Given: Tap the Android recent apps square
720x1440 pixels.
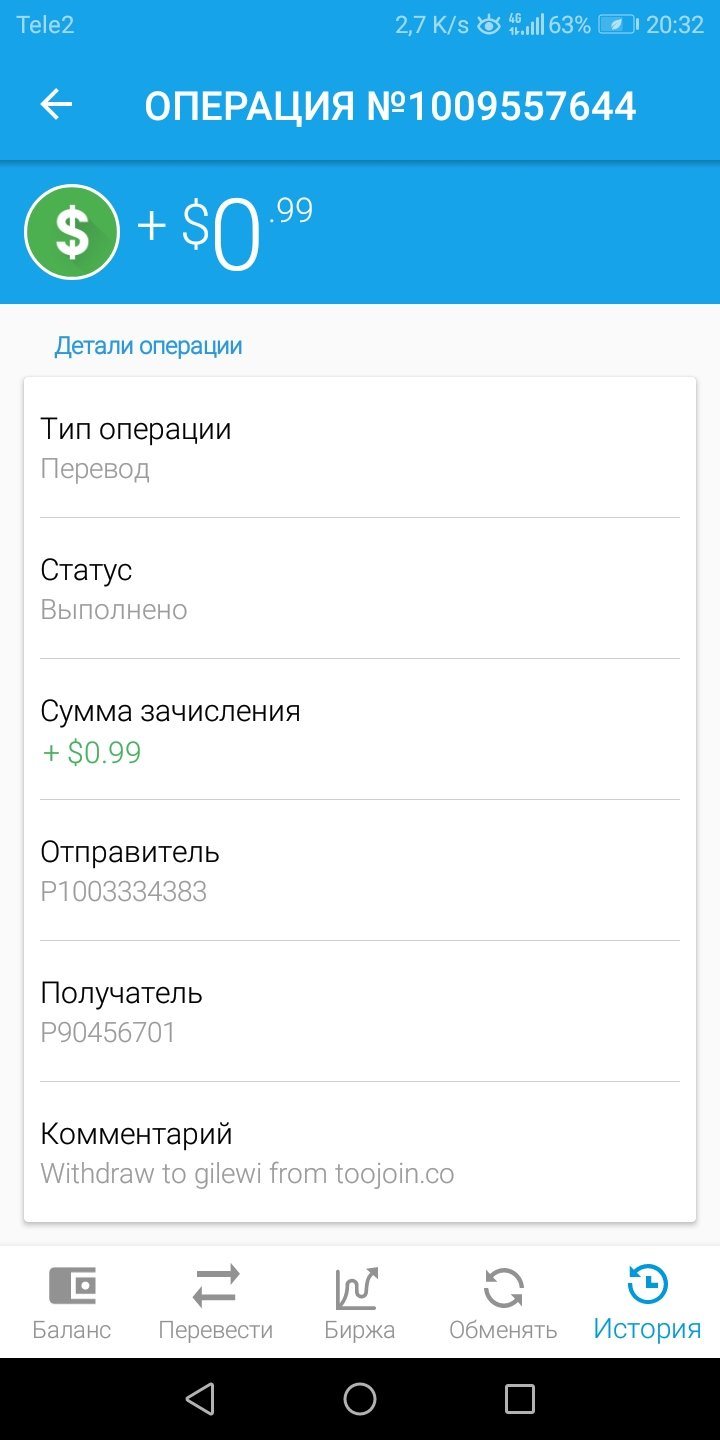Looking at the screenshot, I should pos(520,1399).
